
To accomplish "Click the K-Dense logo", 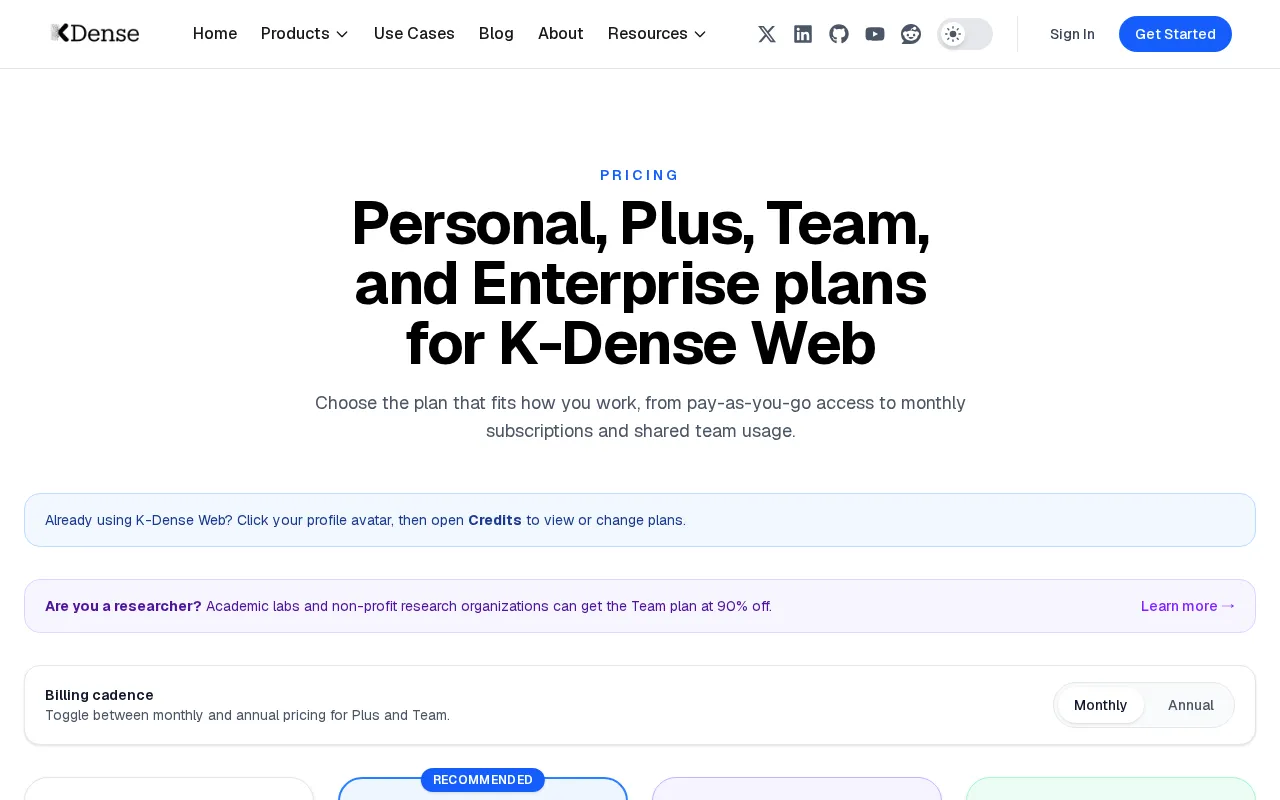I will pyautogui.click(x=95, y=33).
